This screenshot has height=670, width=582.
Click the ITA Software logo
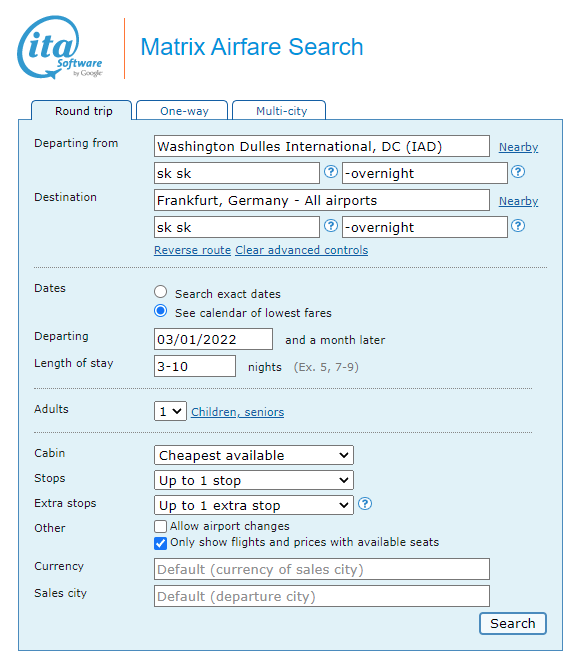click(60, 47)
